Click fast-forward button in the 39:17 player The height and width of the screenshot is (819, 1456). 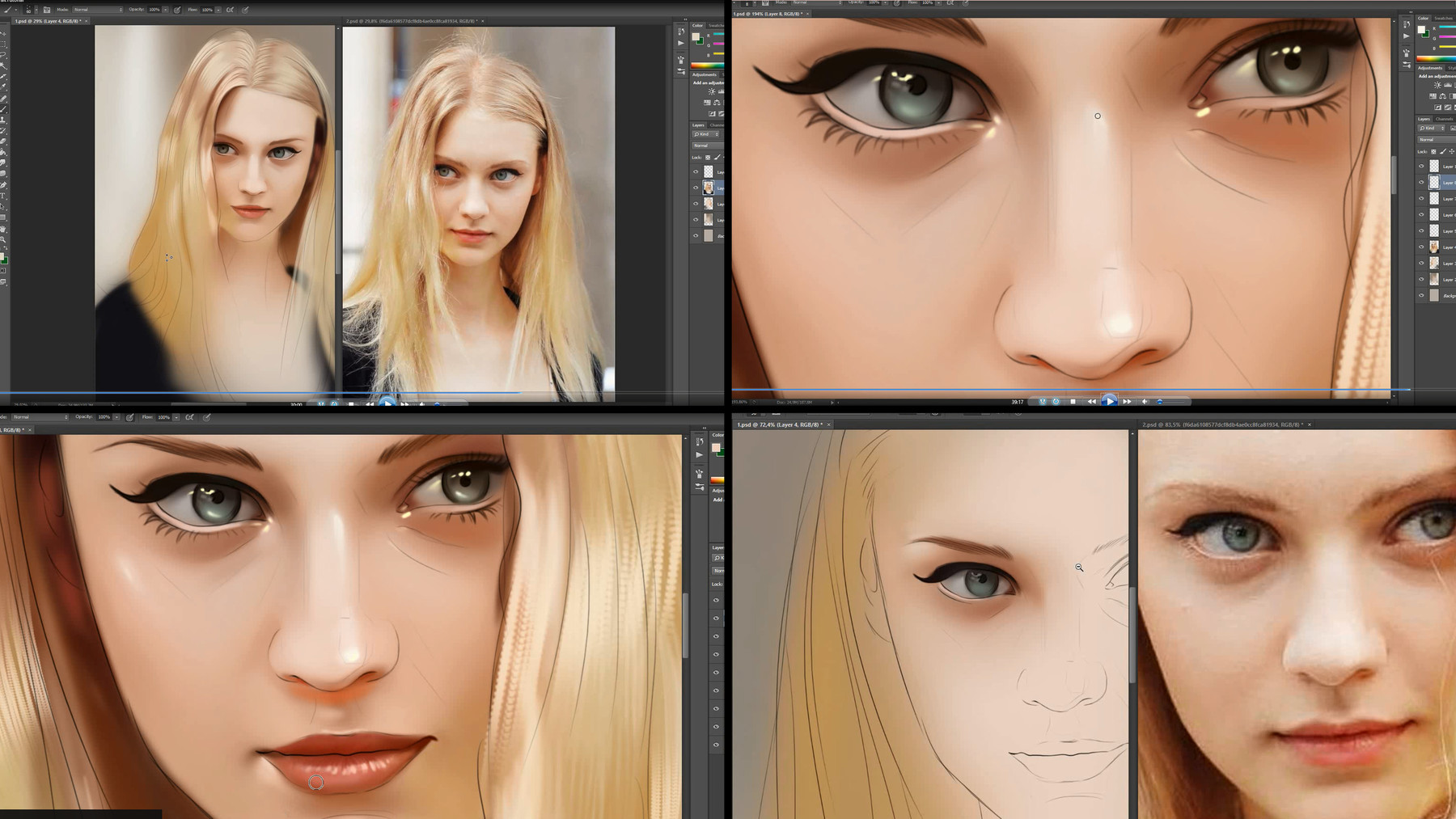(x=1127, y=401)
